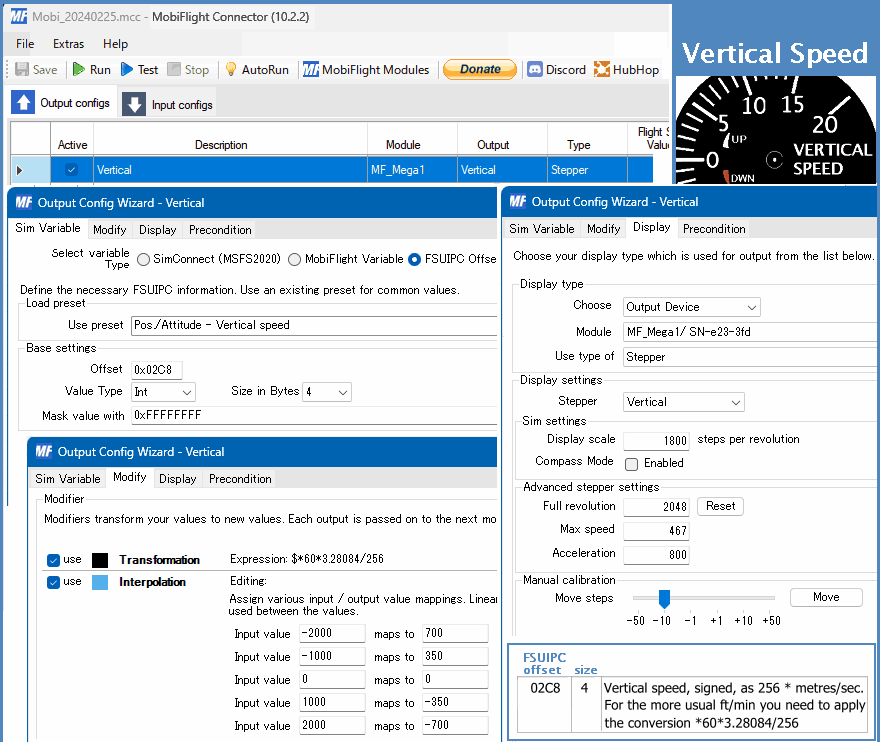The width and height of the screenshot is (880, 742).
Task: Click the Run toolbar button
Action: (90, 70)
